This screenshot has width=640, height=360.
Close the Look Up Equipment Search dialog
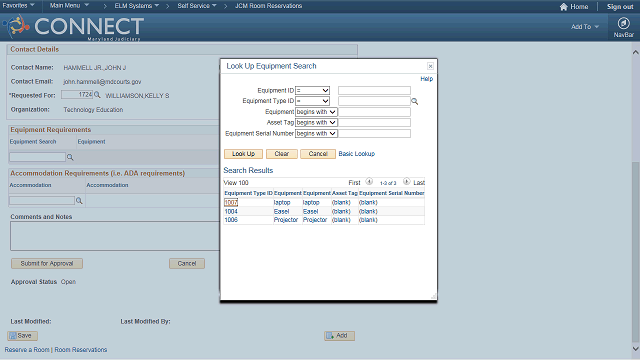point(430,66)
